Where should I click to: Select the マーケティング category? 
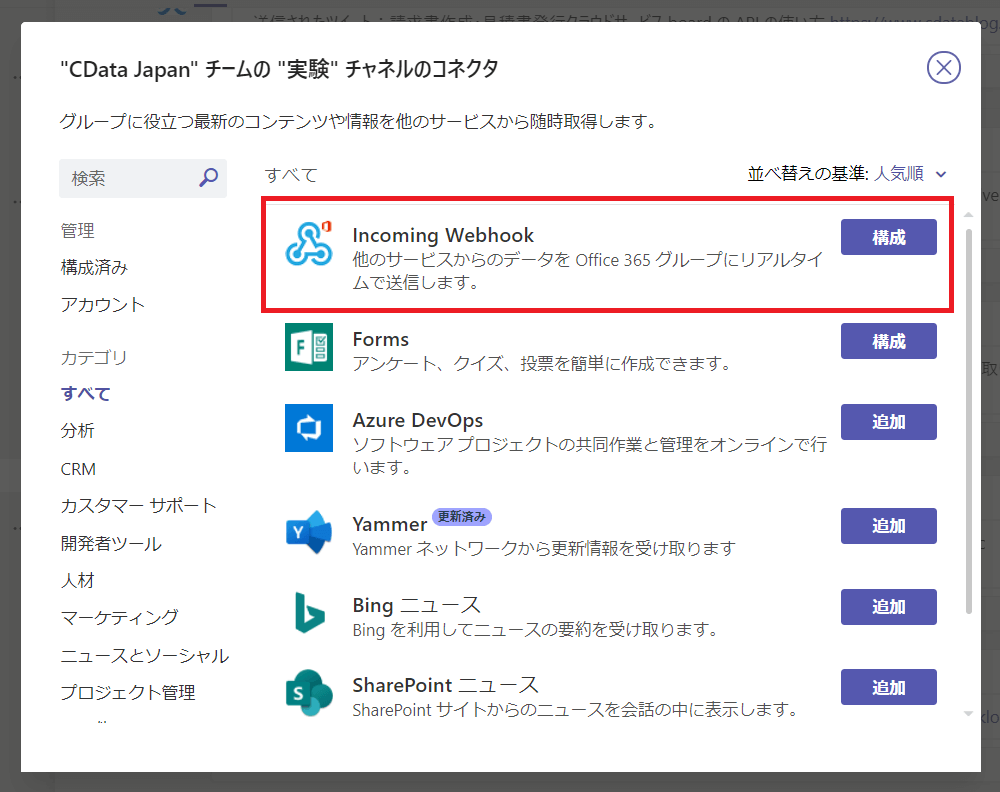[119, 617]
